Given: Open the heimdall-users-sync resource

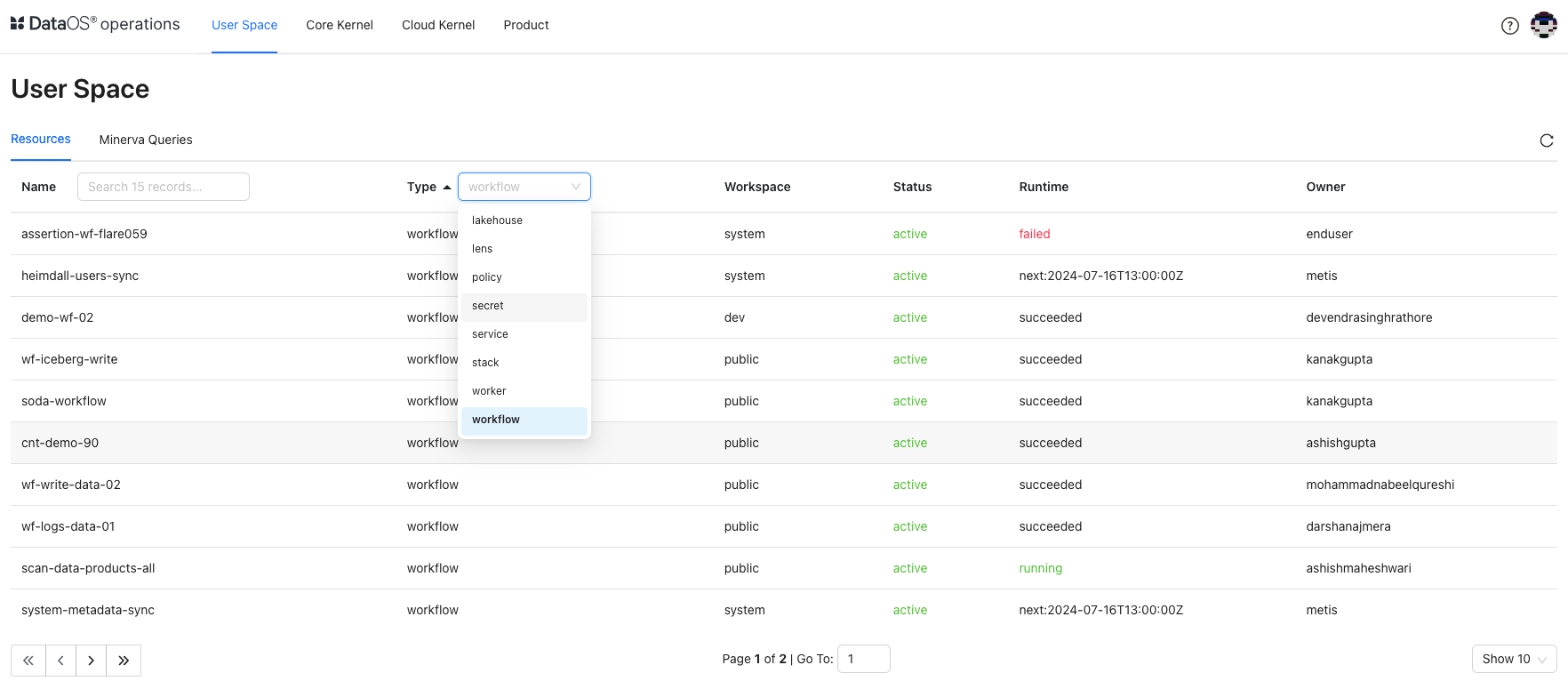Looking at the screenshot, I should tap(80, 276).
